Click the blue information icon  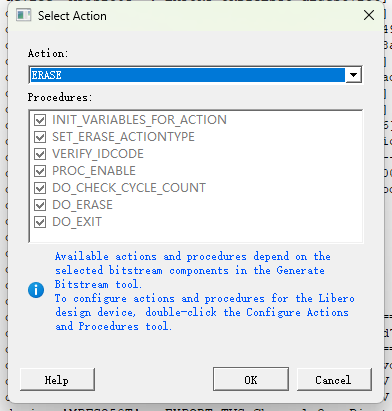point(36,290)
